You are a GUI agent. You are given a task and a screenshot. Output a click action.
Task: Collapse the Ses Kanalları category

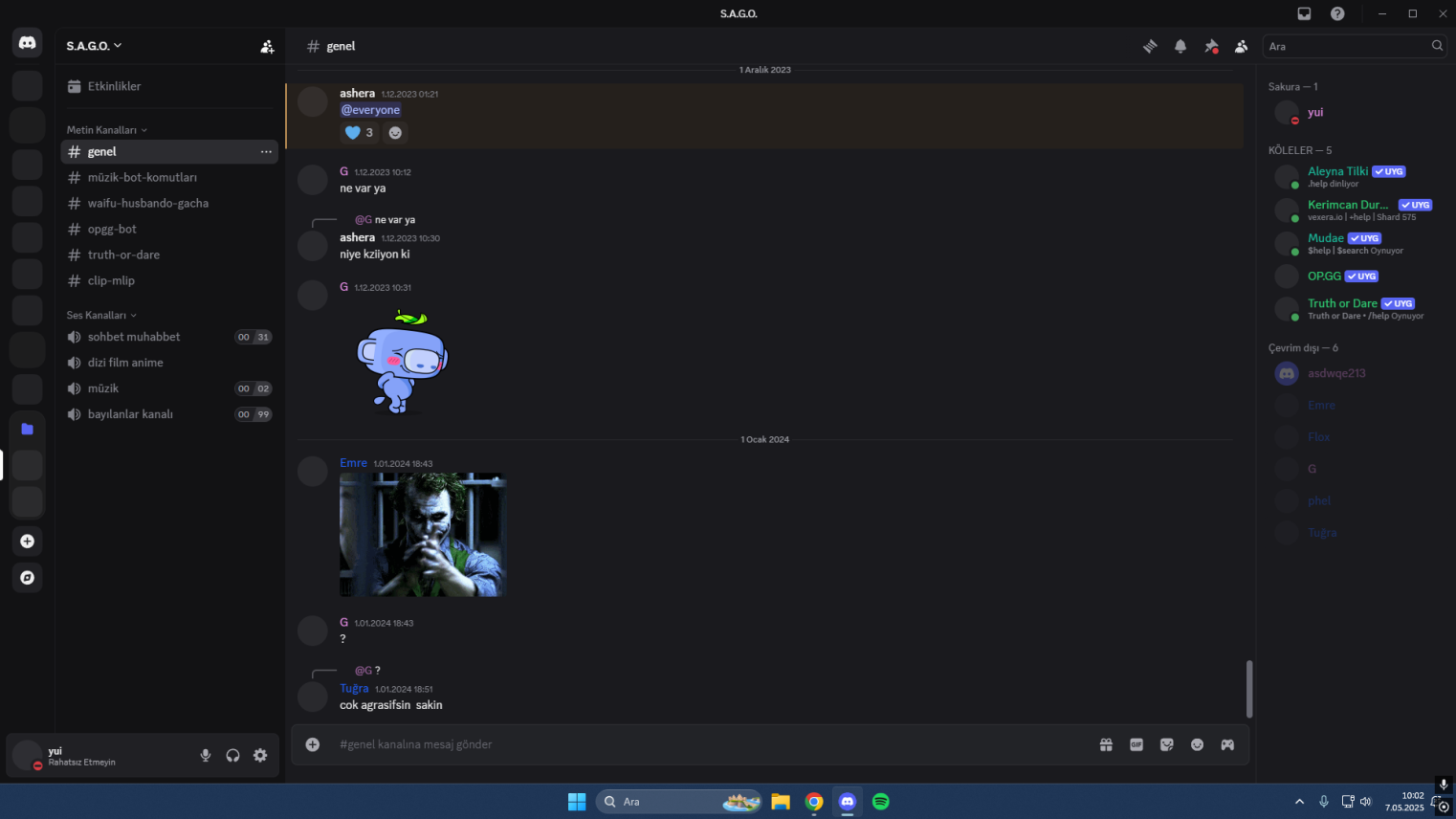pos(101,315)
